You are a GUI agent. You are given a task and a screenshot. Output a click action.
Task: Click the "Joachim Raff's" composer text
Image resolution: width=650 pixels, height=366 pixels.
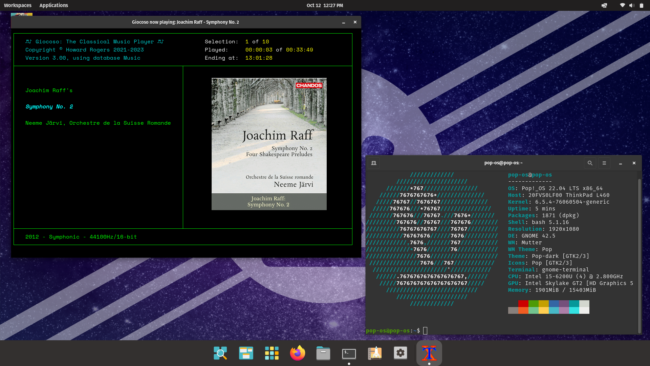coord(49,90)
